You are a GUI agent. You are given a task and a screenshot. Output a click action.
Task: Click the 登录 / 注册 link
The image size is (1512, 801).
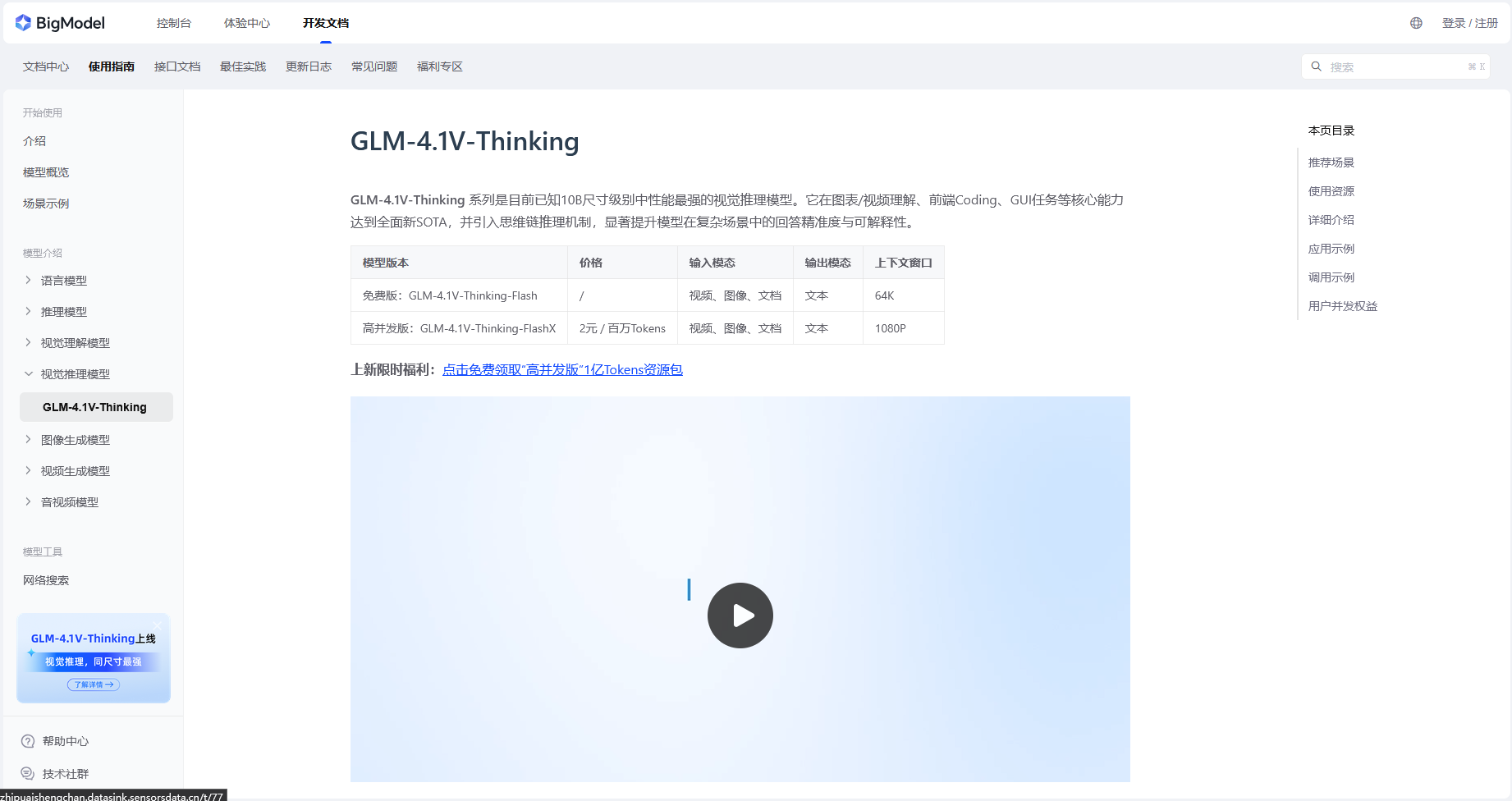point(1470,23)
